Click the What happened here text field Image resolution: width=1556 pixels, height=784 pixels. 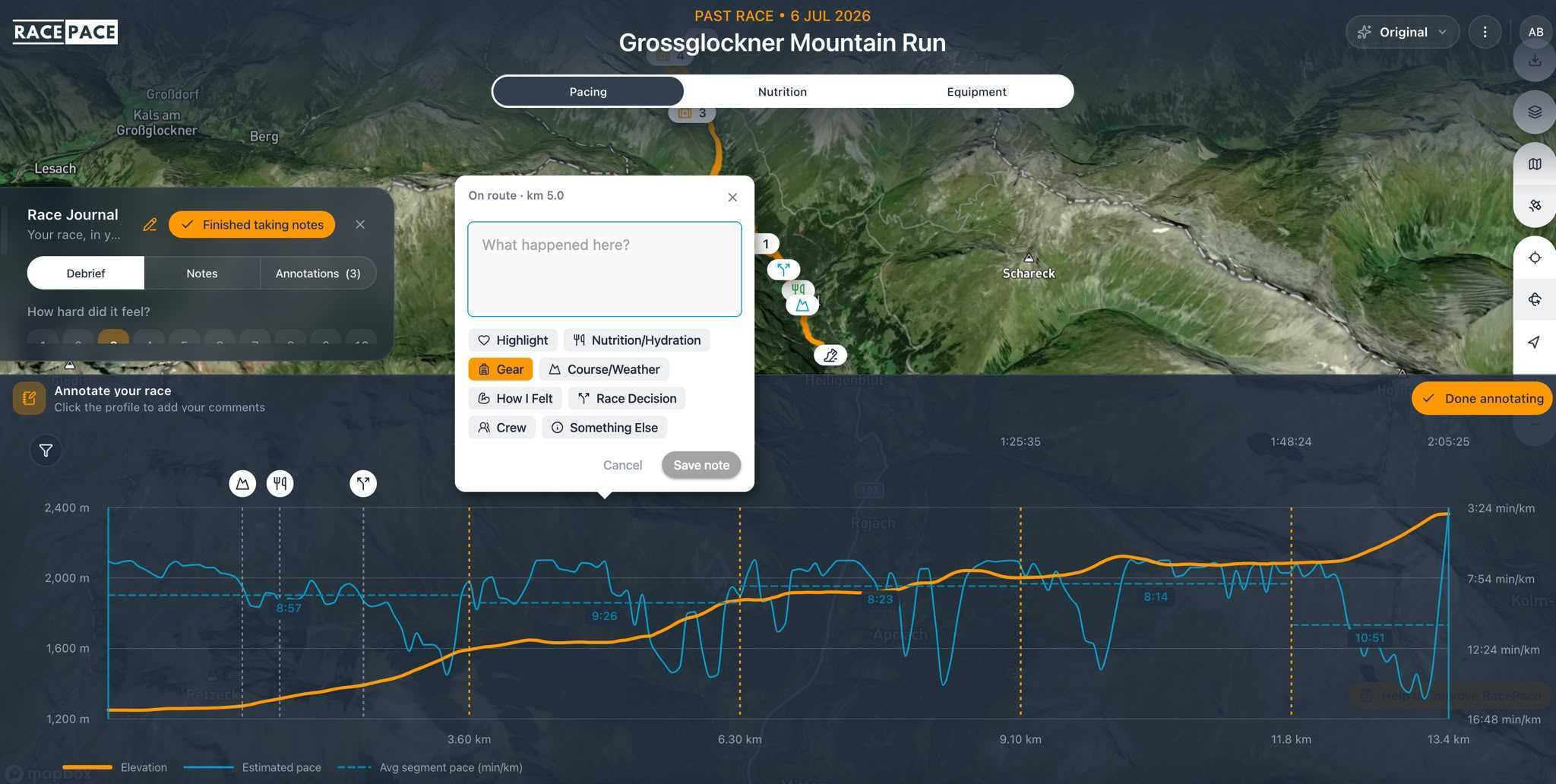coord(605,269)
